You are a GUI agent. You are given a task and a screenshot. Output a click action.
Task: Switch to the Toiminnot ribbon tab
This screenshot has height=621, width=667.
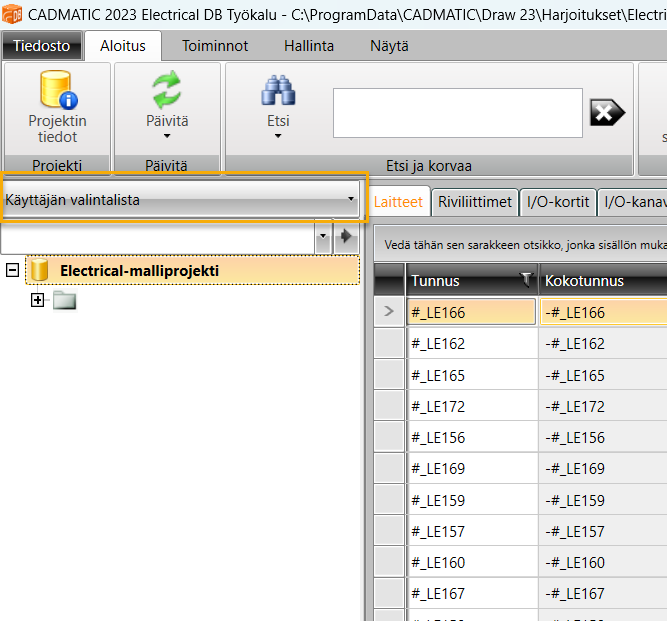point(214,46)
